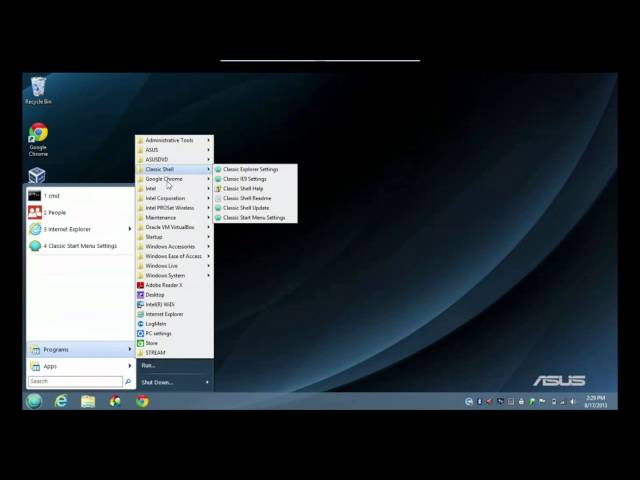The height and width of the screenshot is (480, 640).
Task: Launch LogMeIn
Action: point(174,324)
